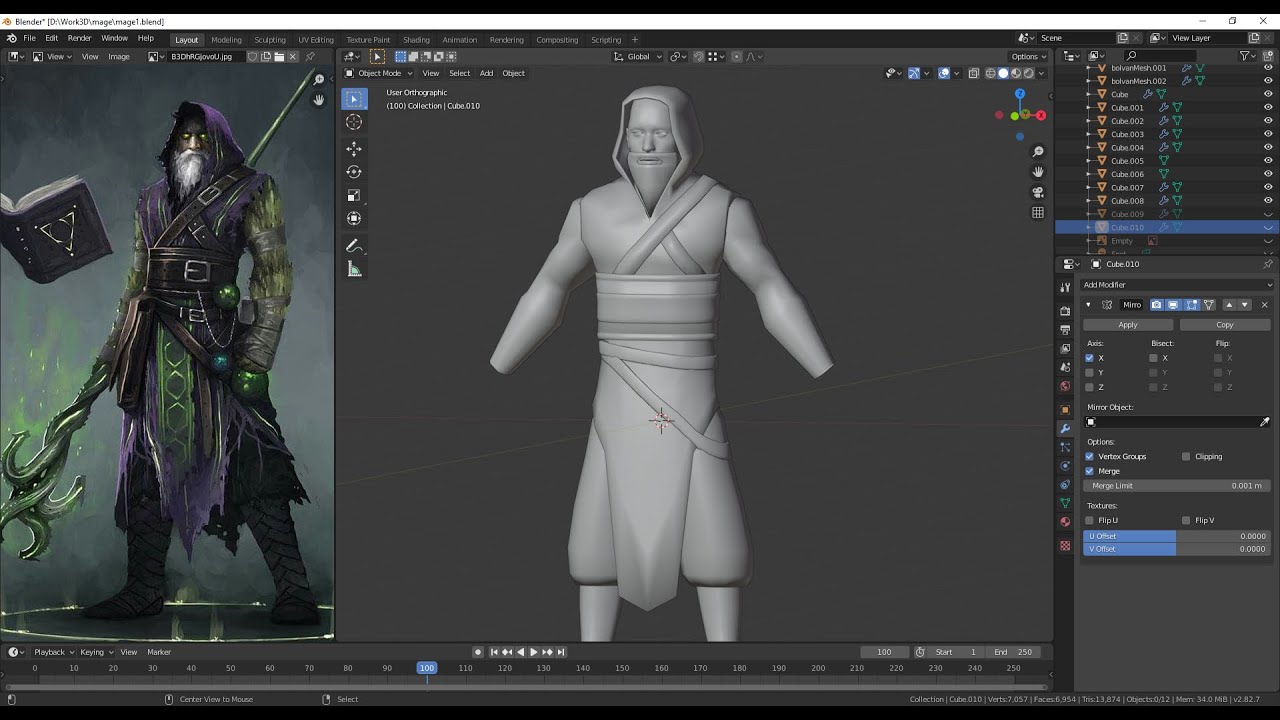
Task: Open the Output properties tab
Action: pyautogui.click(x=1065, y=330)
